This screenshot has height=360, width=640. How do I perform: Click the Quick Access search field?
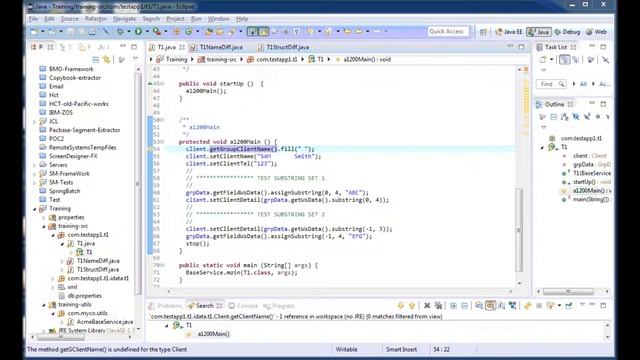[x=448, y=31]
